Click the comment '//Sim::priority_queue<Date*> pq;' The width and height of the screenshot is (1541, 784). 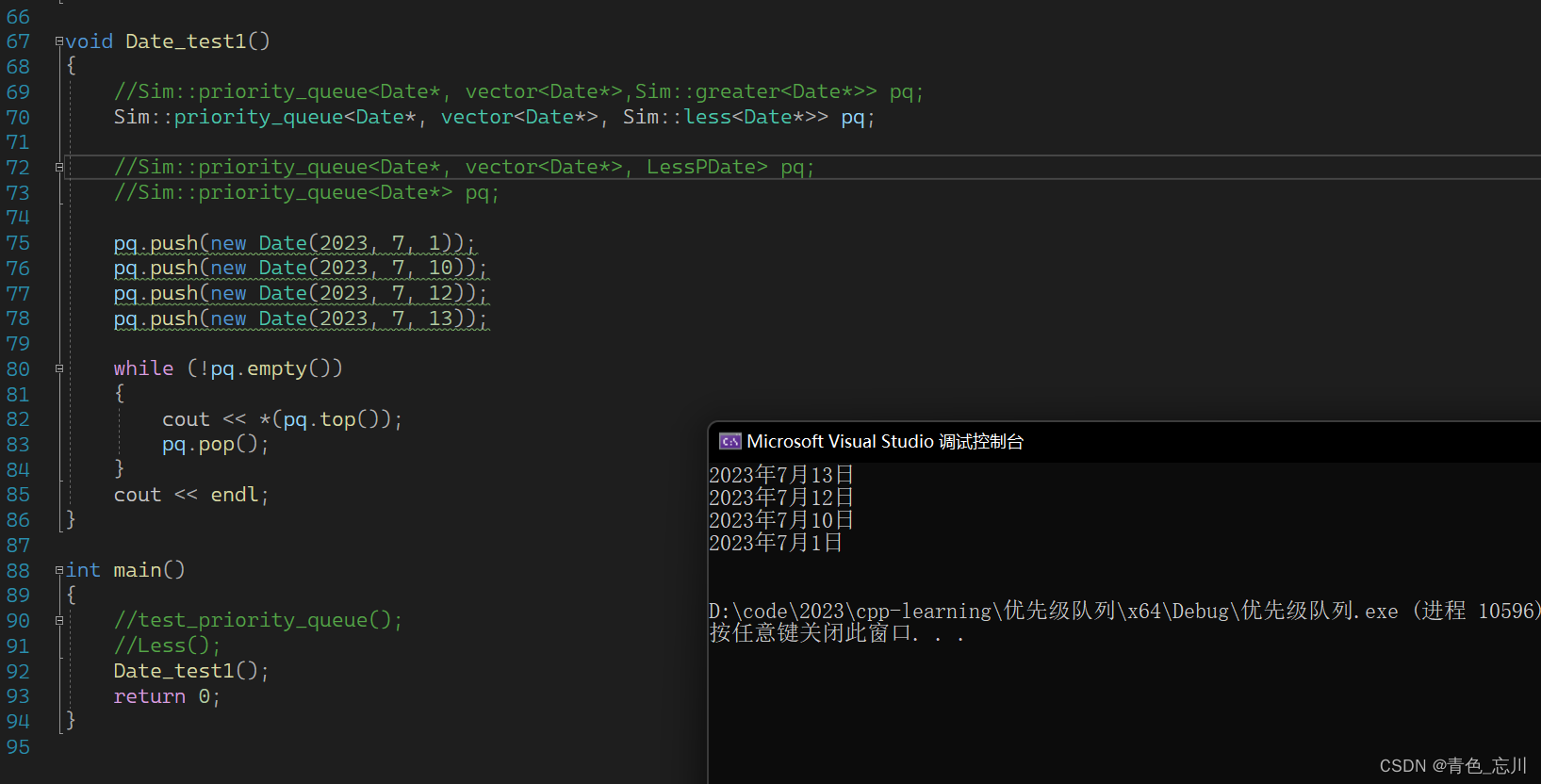pyautogui.click(x=306, y=192)
